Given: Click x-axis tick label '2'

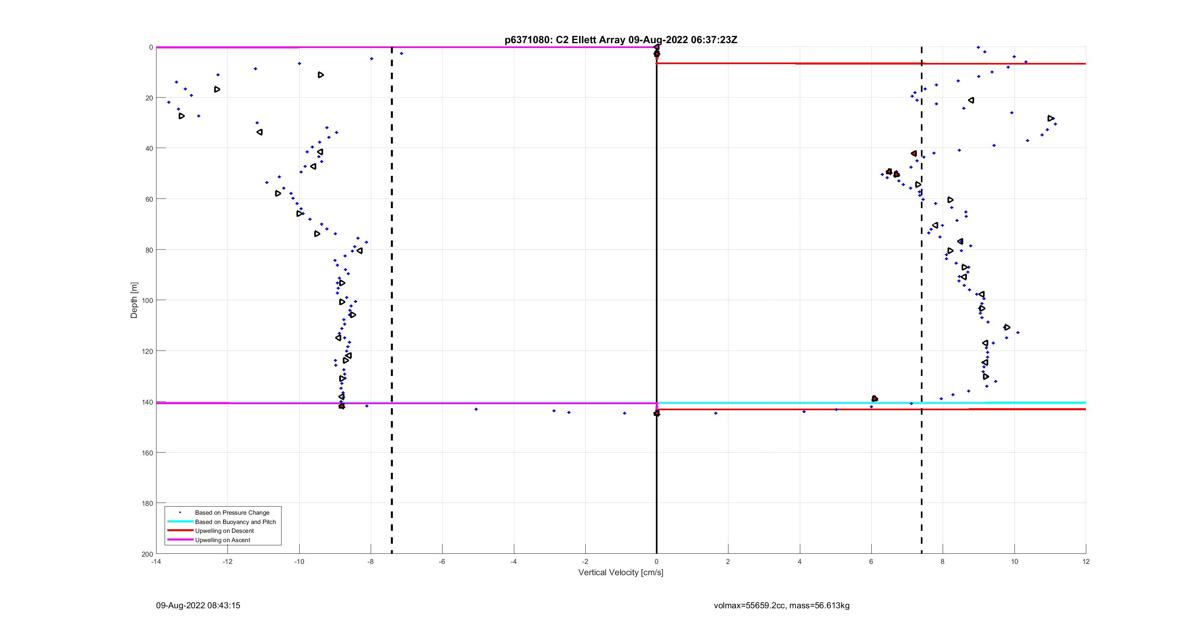Looking at the screenshot, I should 728,561.
